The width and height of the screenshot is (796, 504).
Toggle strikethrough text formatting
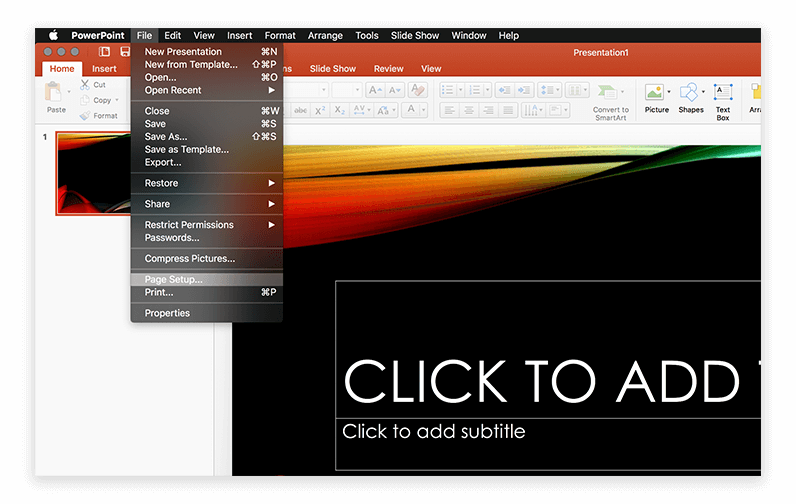(300, 111)
